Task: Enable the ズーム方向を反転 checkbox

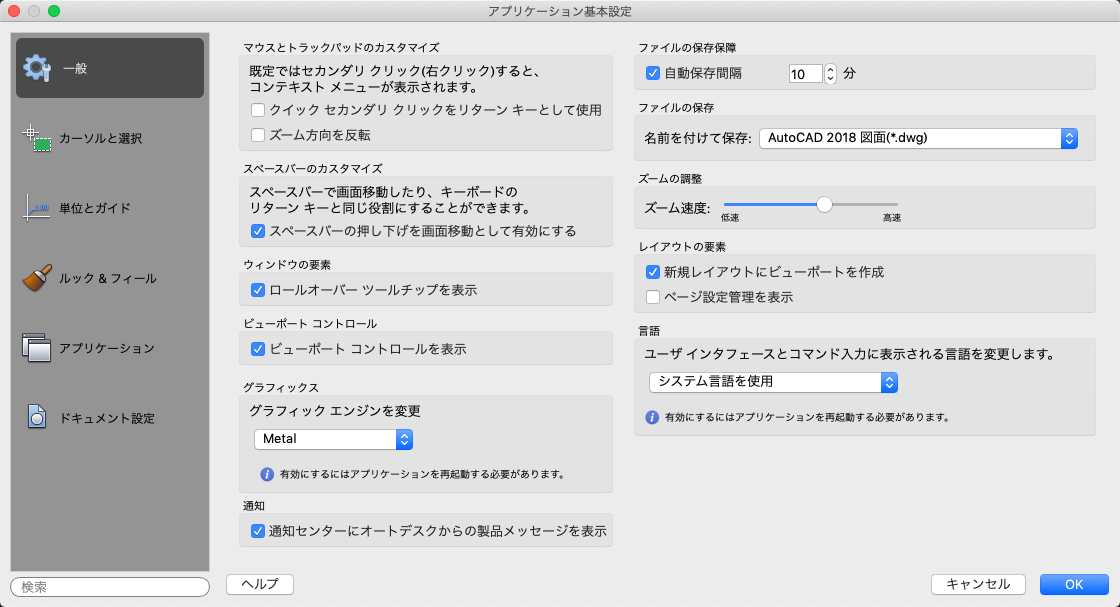Action: tap(258, 135)
